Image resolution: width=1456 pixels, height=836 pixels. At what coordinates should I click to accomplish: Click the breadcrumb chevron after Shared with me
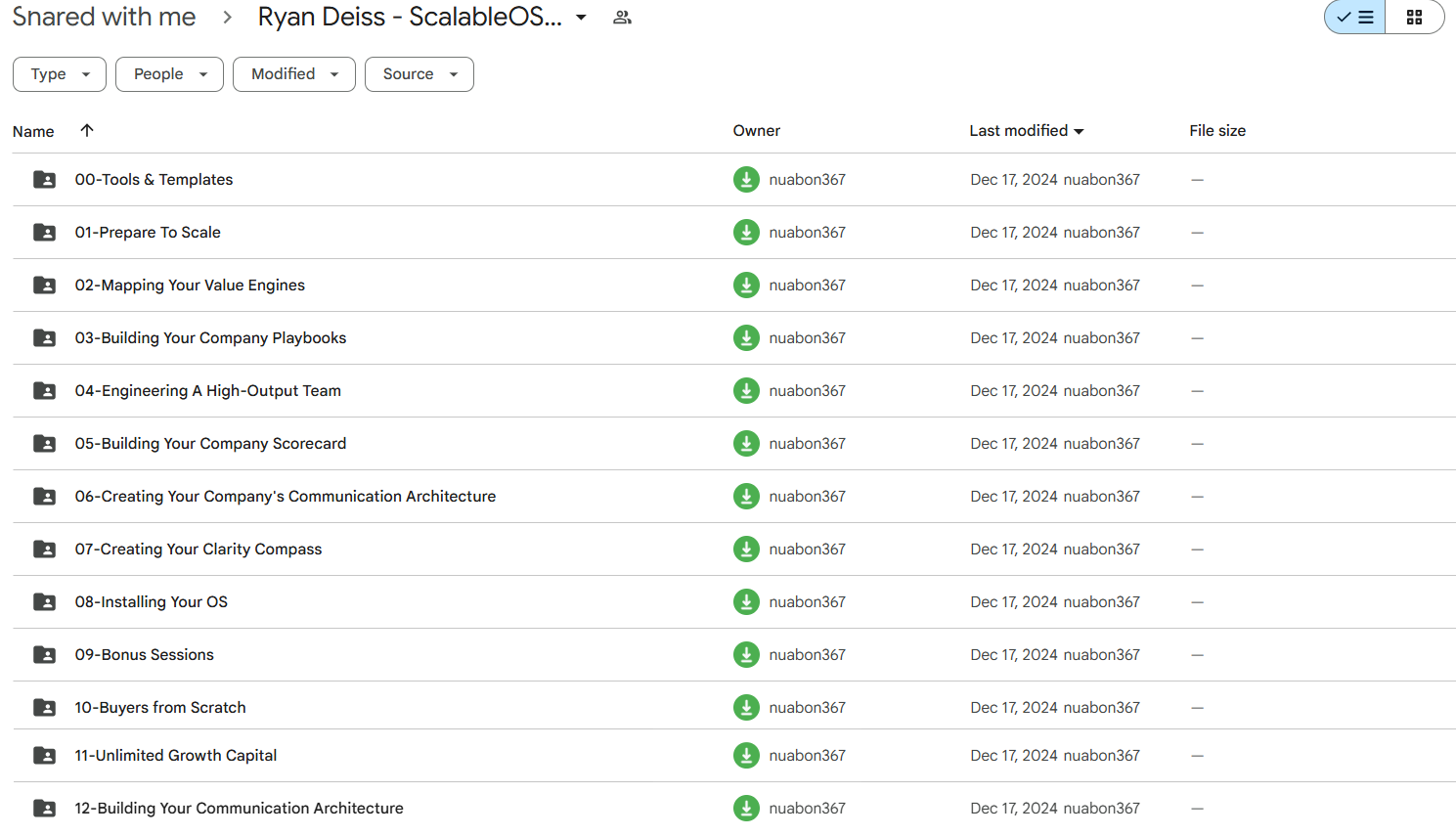coord(227,18)
